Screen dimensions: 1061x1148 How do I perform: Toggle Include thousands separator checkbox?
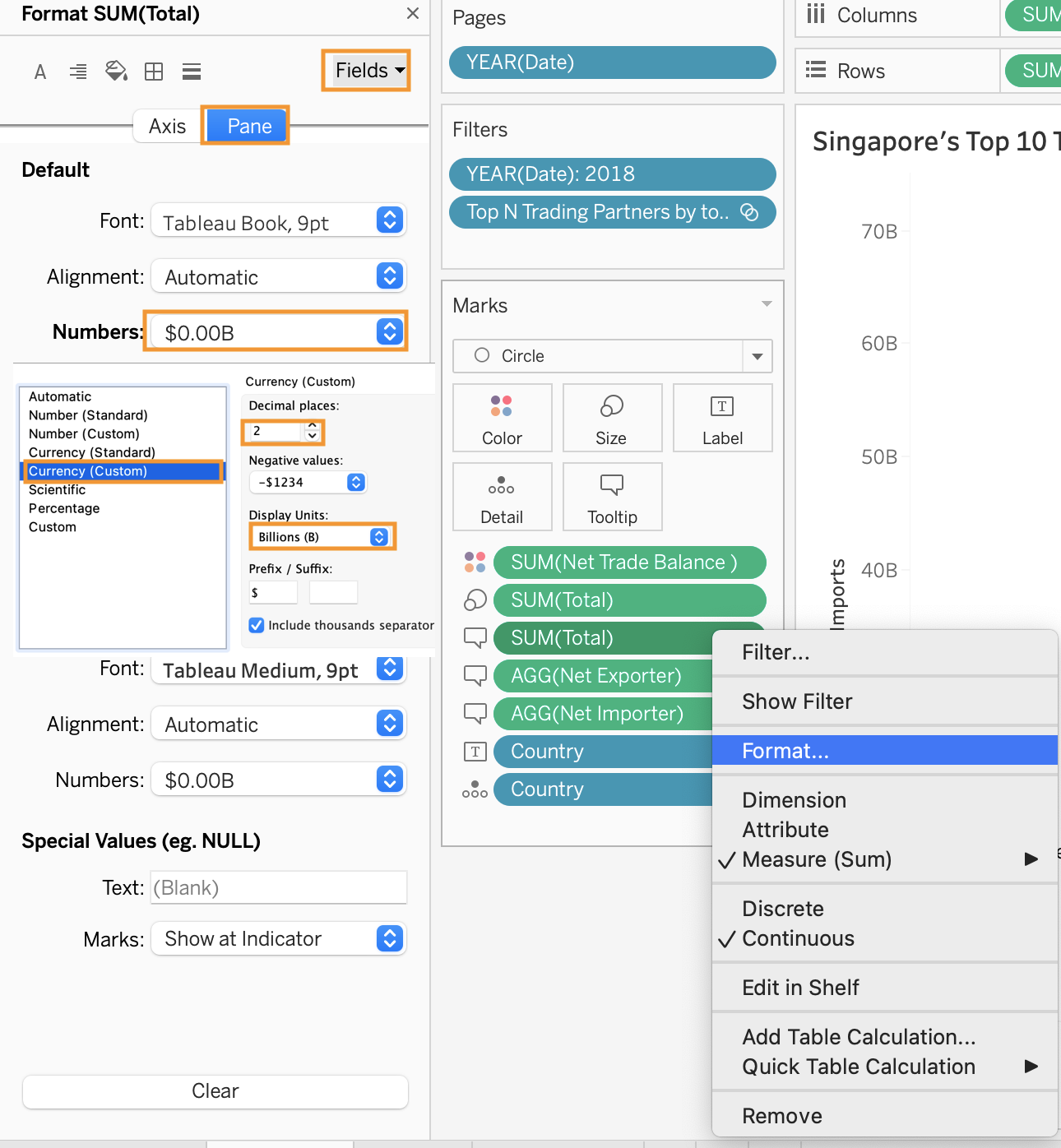(257, 625)
